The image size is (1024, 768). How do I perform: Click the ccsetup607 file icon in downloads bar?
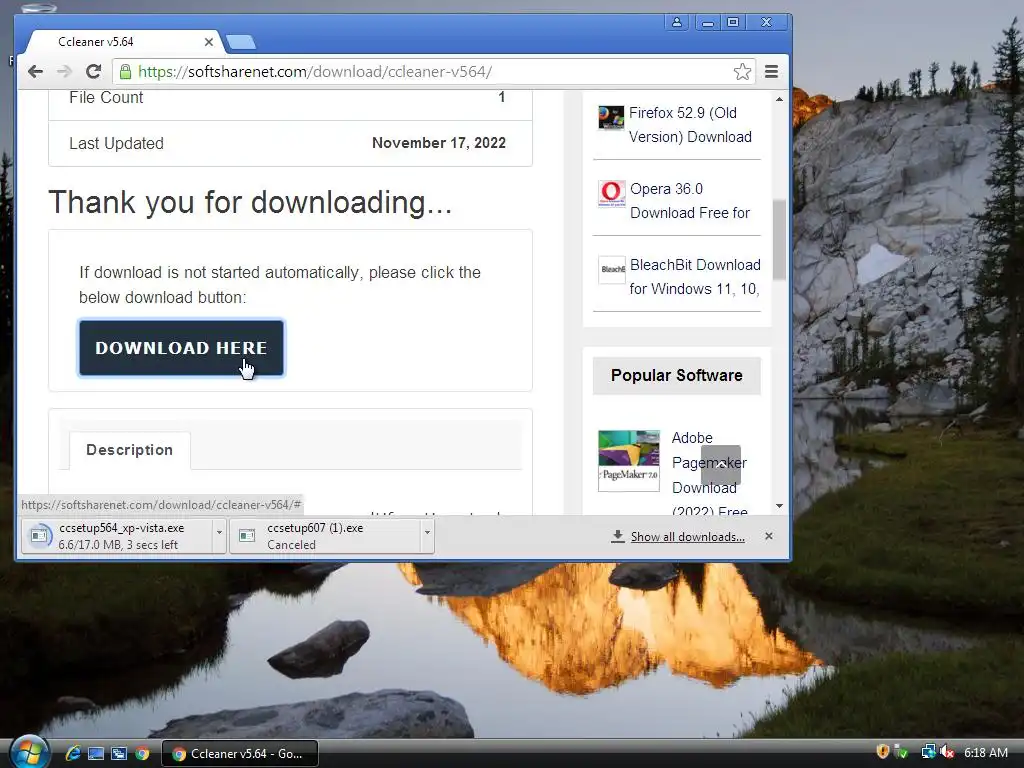[x=247, y=536]
